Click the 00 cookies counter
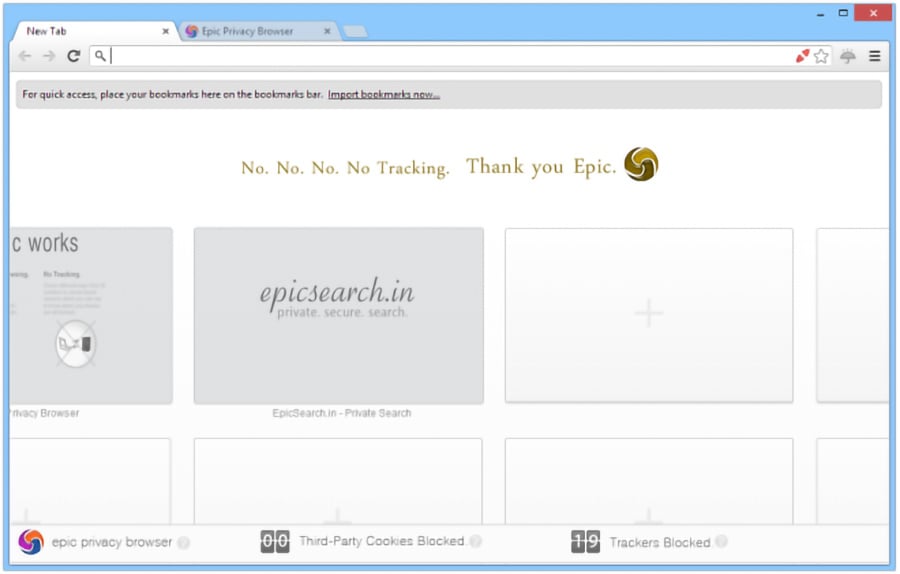The height and width of the screenshot is (574, 900). tap(275, 541)
